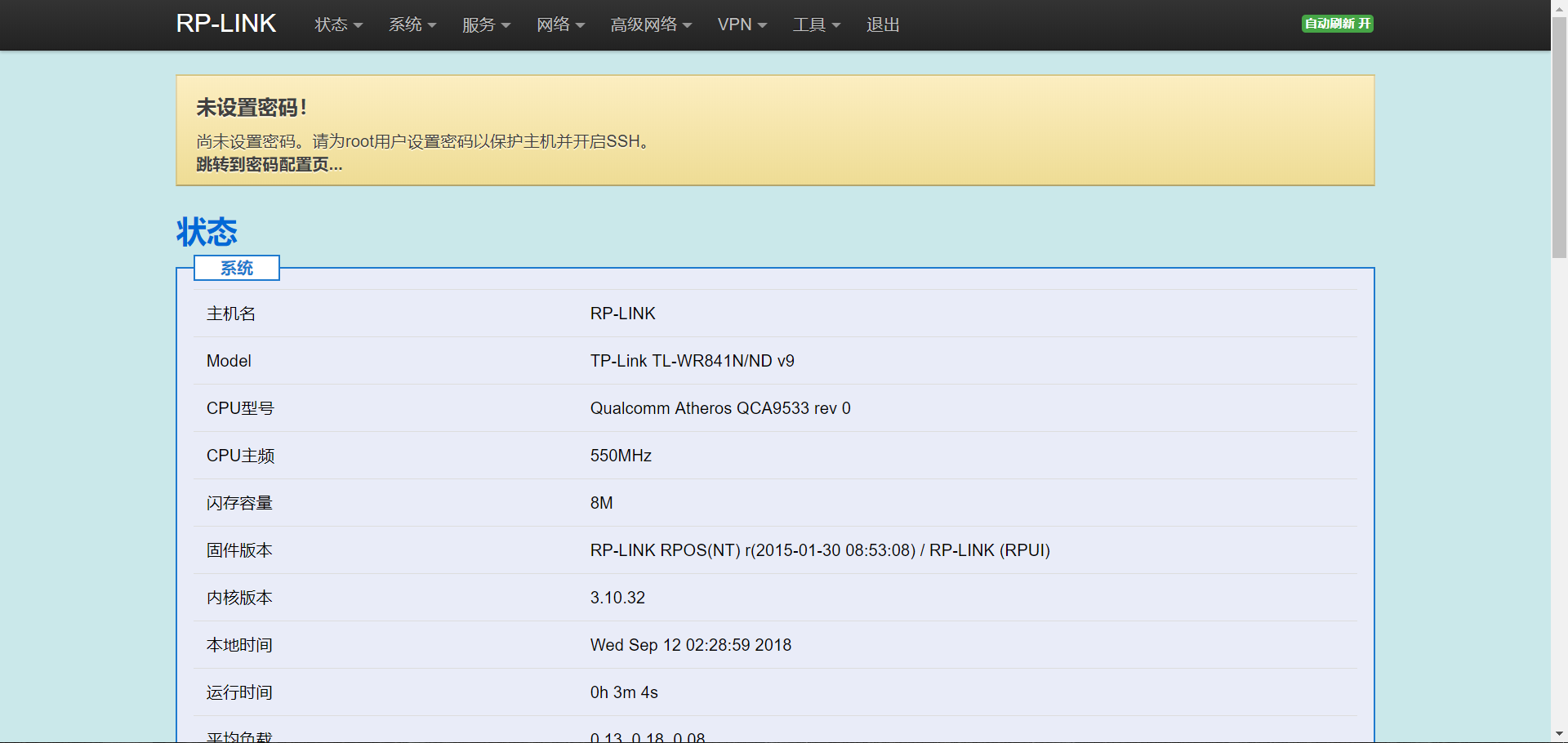Click the page scrollbar thumb
Viewport: 1568px width, 743px height.
[1559, 137]
